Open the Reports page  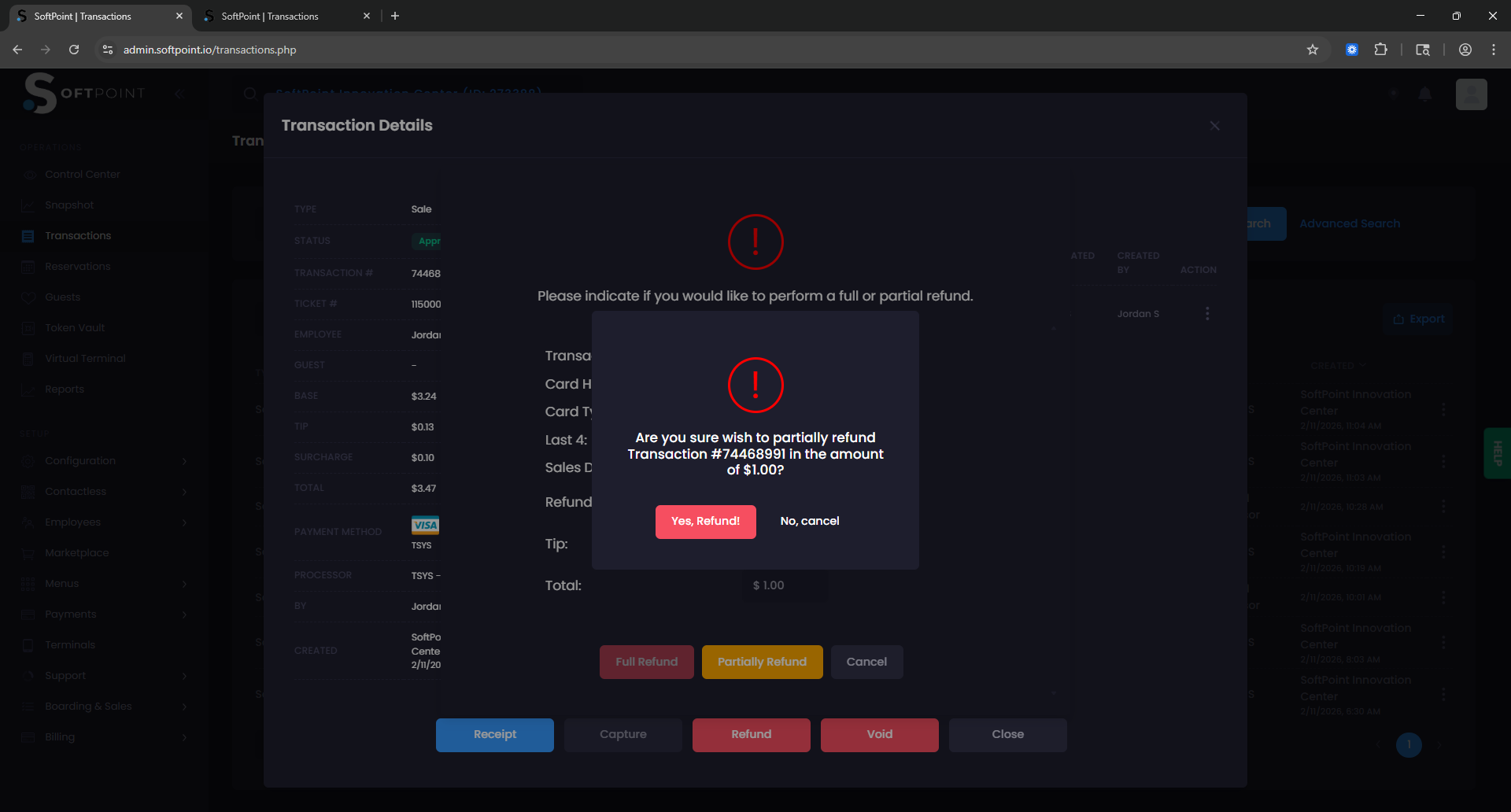click(x=65, y=389)
